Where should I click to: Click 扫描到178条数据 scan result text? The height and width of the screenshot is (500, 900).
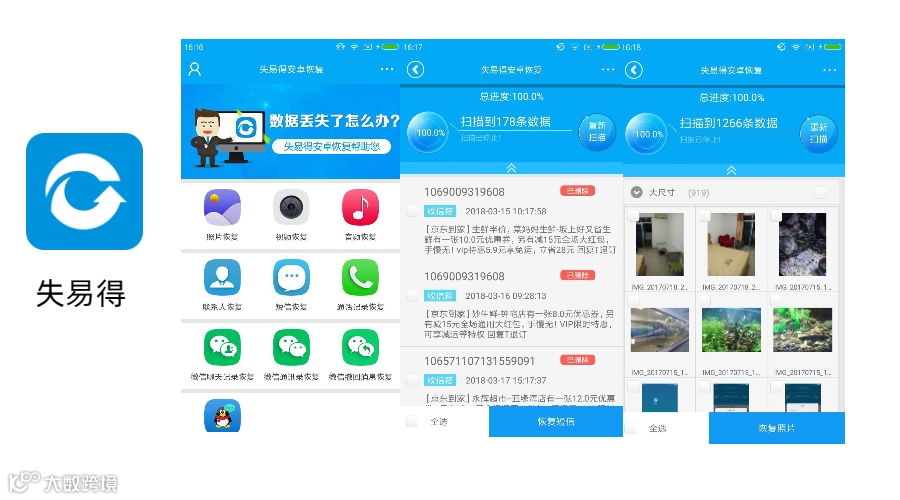click(x=506, y=121)
